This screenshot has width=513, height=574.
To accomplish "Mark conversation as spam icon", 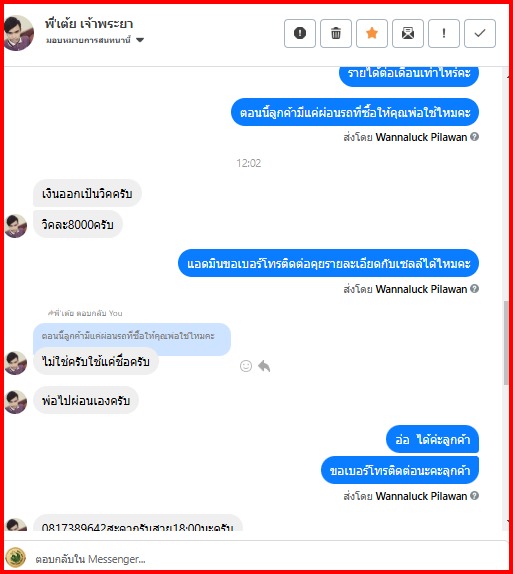I will [x=300, y=33].
